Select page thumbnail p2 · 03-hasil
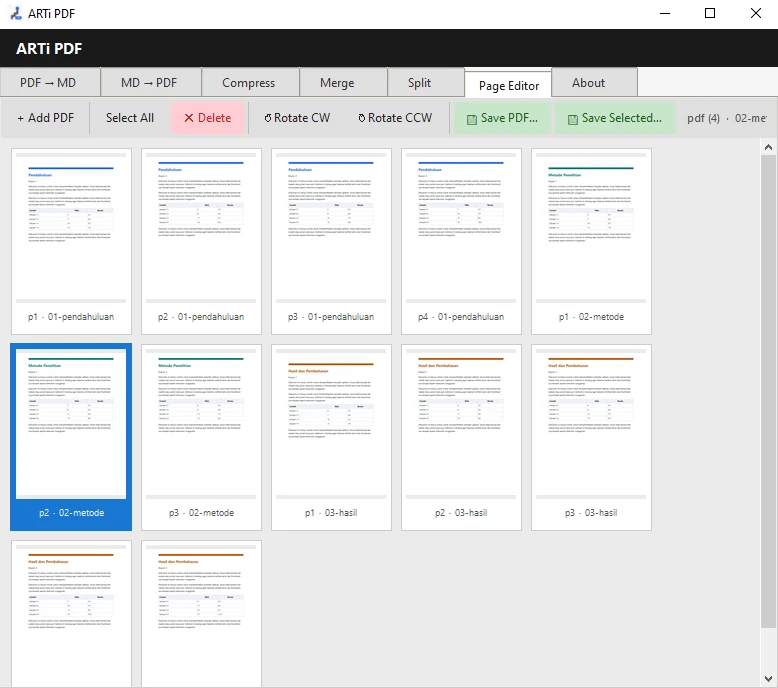 [461, 437]
